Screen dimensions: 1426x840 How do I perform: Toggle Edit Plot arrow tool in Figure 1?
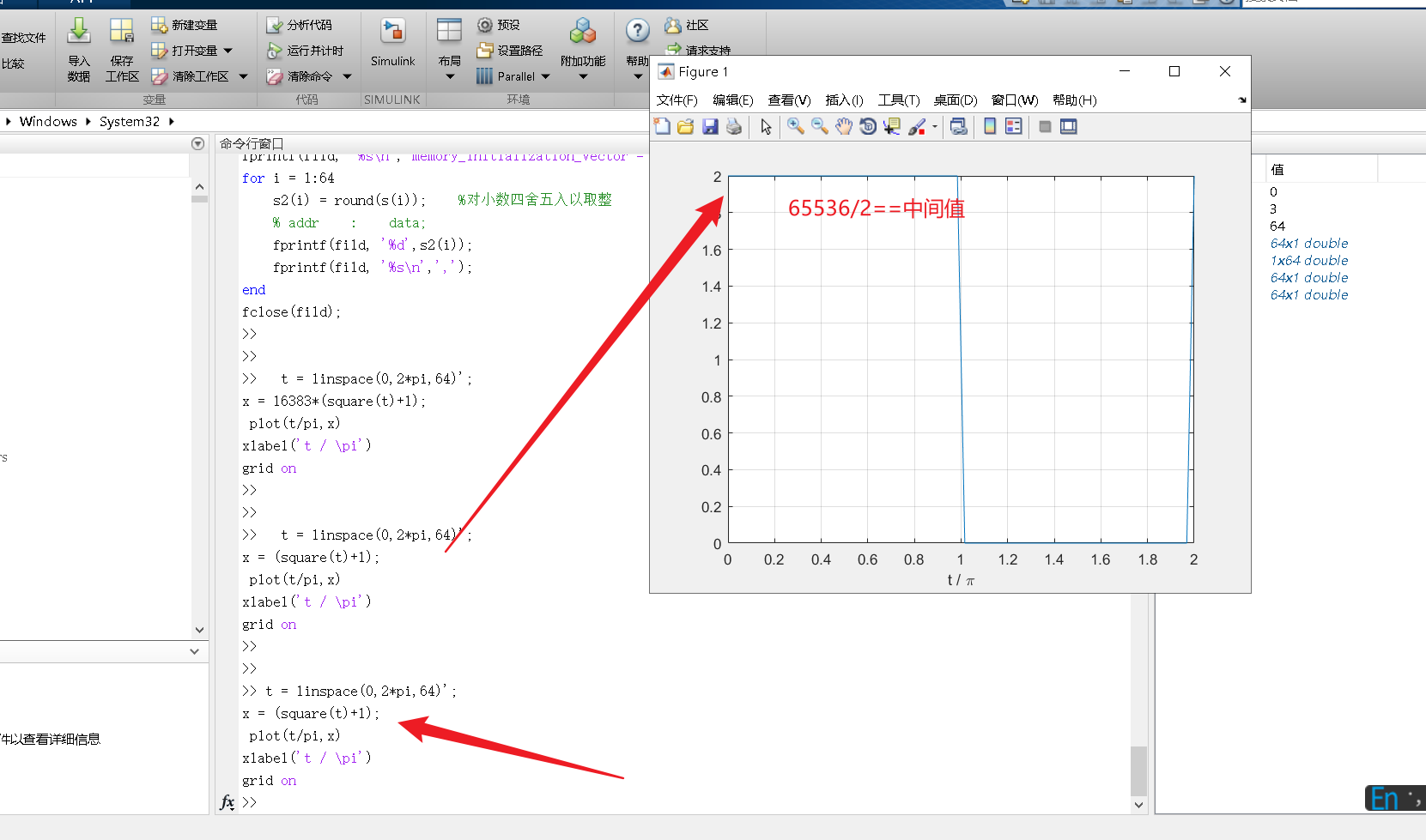(x=766, y=126)
